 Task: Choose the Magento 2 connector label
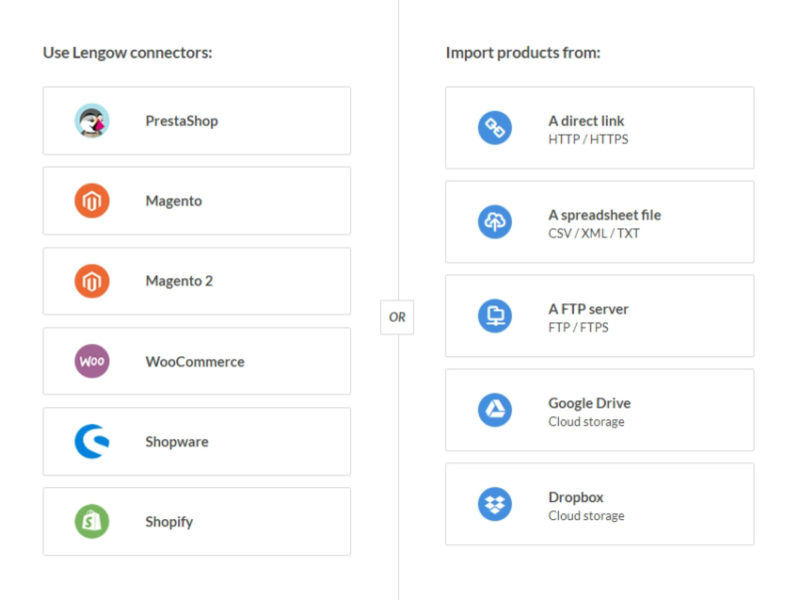(x=179, y=281)
